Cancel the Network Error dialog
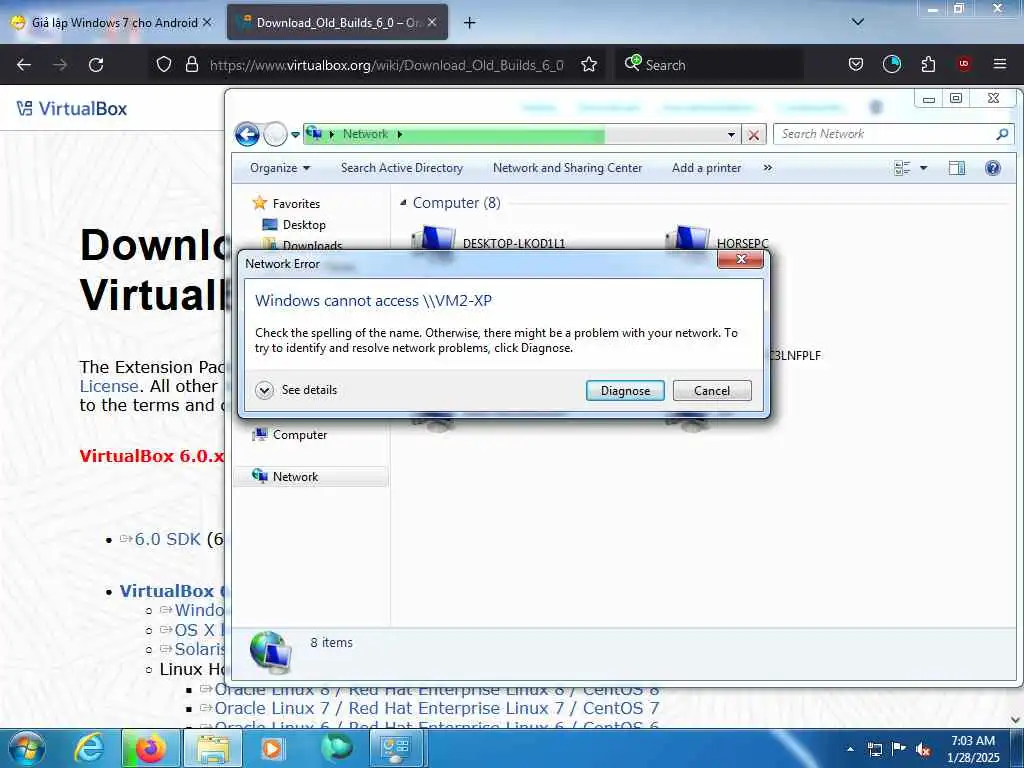The image size is (1024, 768). tap(712, 391)
